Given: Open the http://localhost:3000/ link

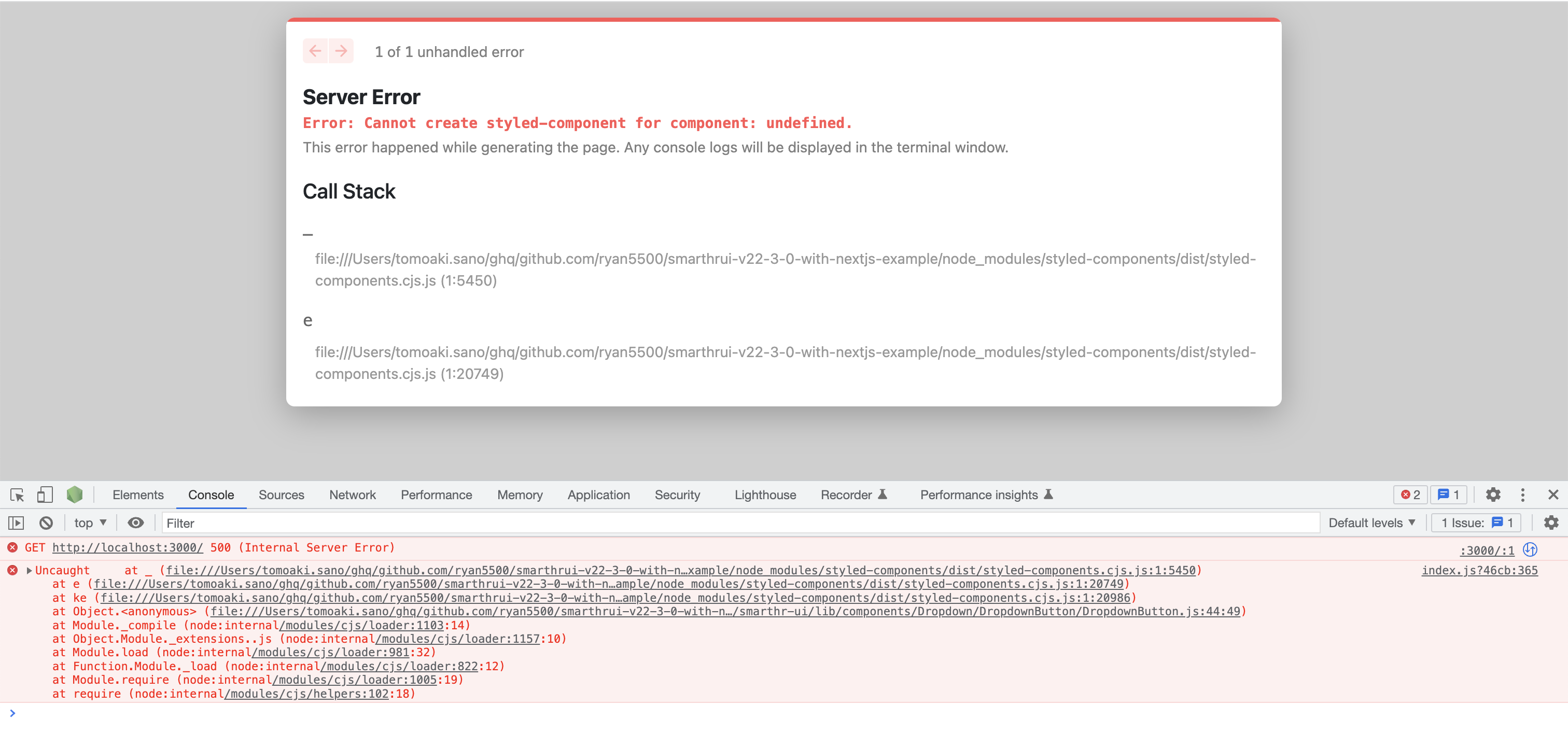Looking at the screenshot, I should pos(128,547).
